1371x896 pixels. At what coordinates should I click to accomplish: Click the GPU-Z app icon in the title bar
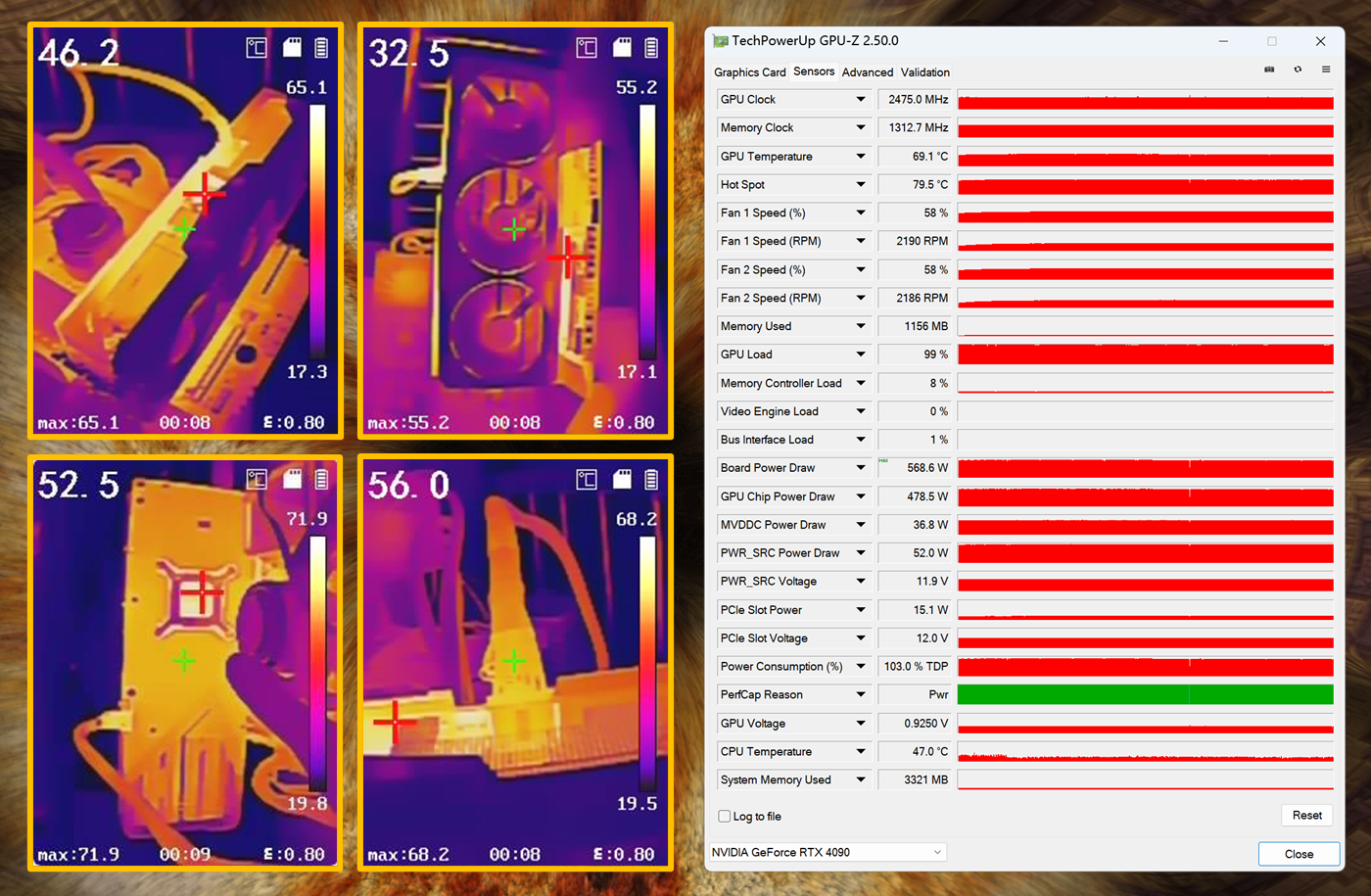coord(721,41)
